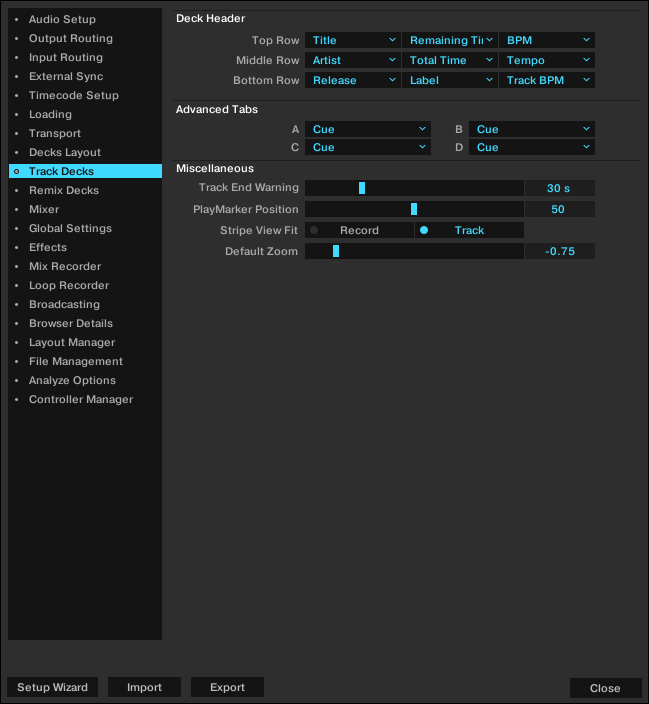Image resolution: width=649 pixels, height=704 pixels.
Task: Select the highlighted Track Decks entry
Action: pyautogui.click(x=85, y=171)
